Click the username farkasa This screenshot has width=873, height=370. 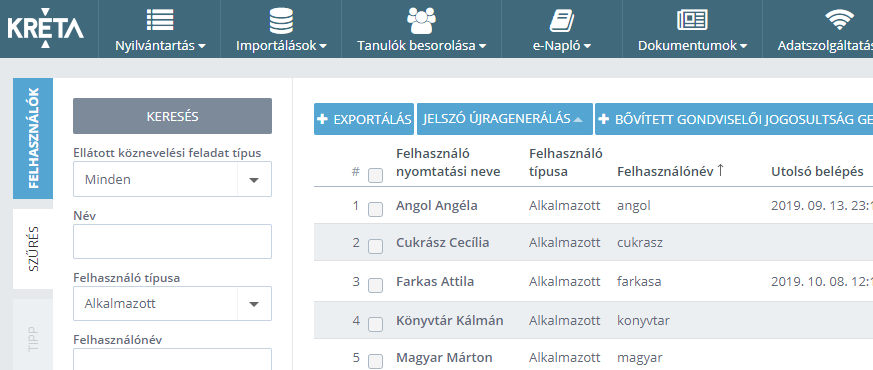pyautogui.click(x=639, y=282)
